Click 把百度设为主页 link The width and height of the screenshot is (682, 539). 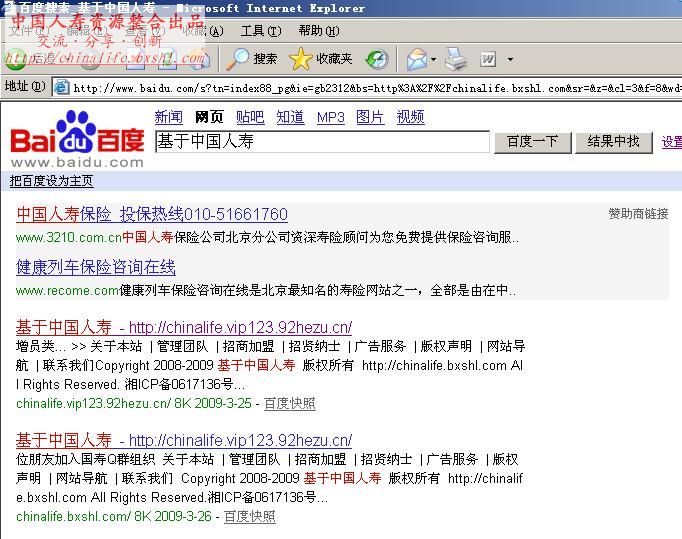click(51, 181)
